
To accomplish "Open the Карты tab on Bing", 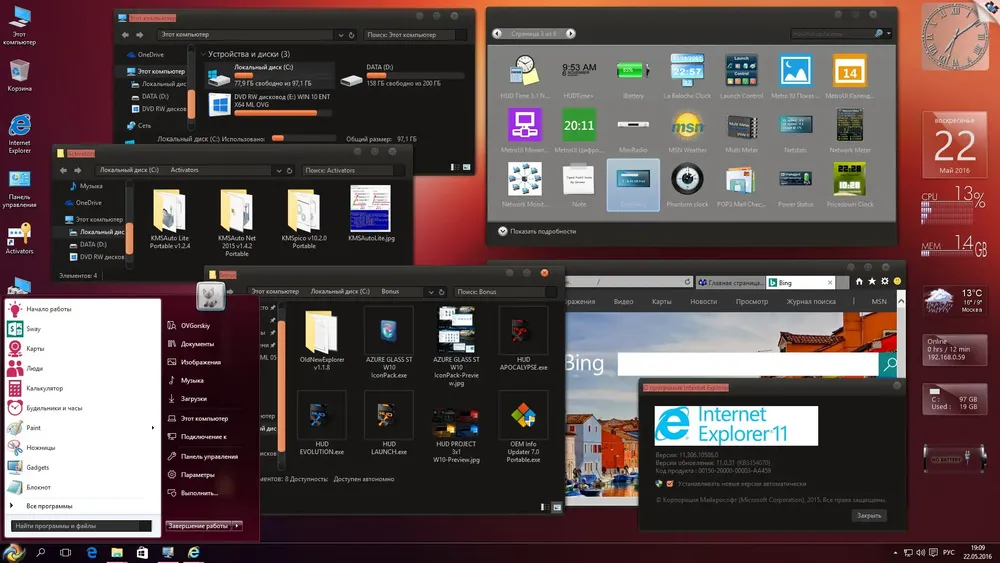I will coord(661,302).
